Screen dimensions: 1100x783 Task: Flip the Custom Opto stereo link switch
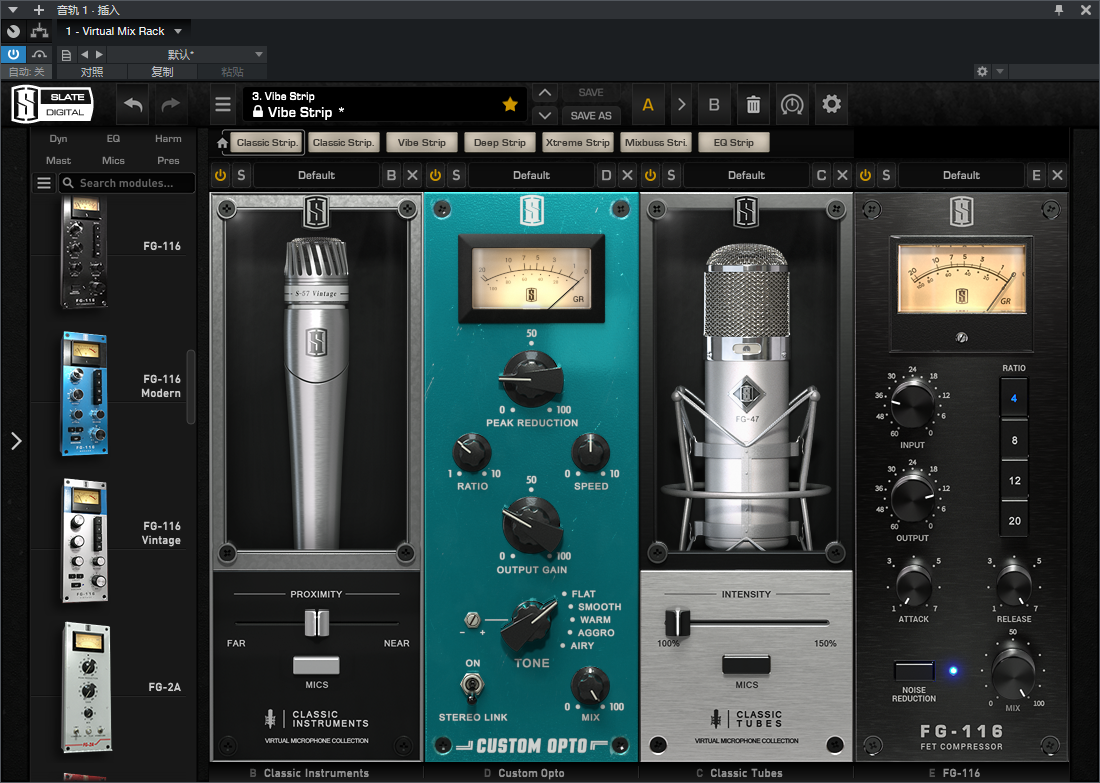tap(473, 685)
